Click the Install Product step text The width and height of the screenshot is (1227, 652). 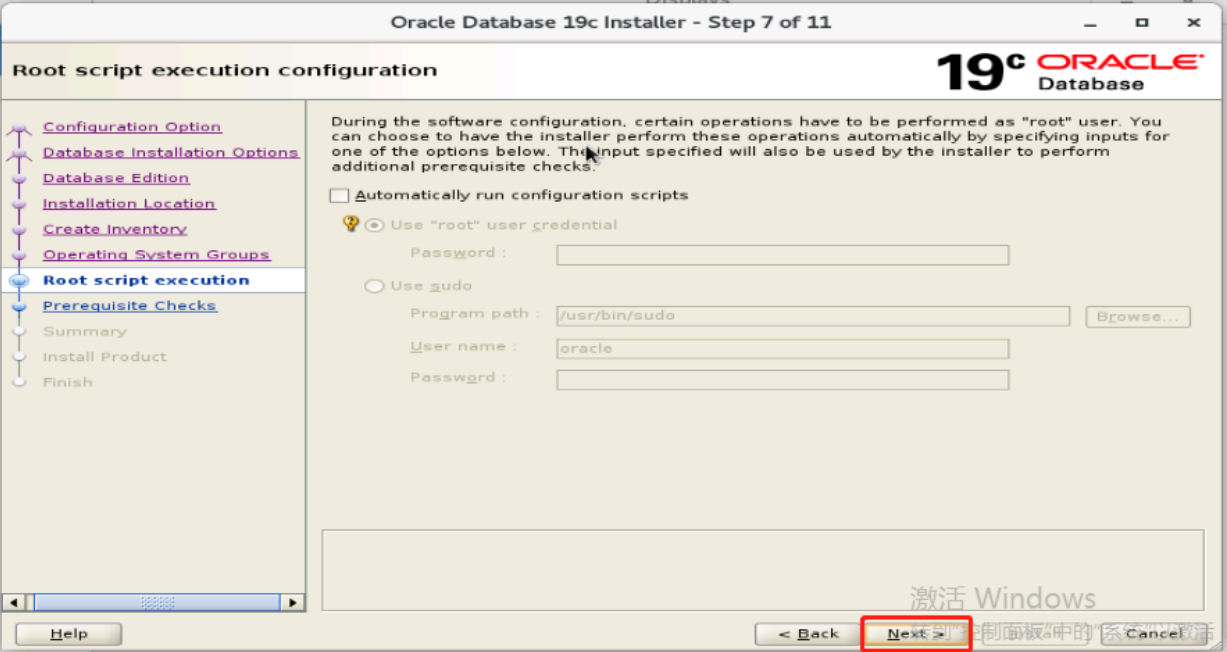[x=105, y=357]
